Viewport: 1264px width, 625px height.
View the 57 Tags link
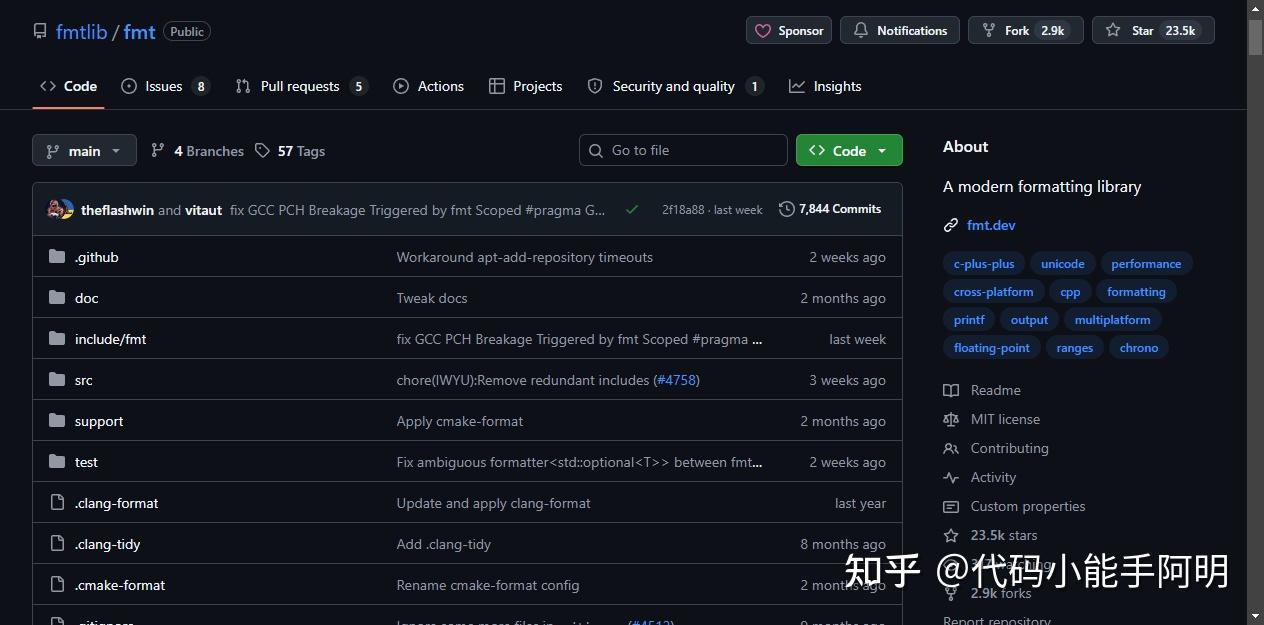coord(290,151)
